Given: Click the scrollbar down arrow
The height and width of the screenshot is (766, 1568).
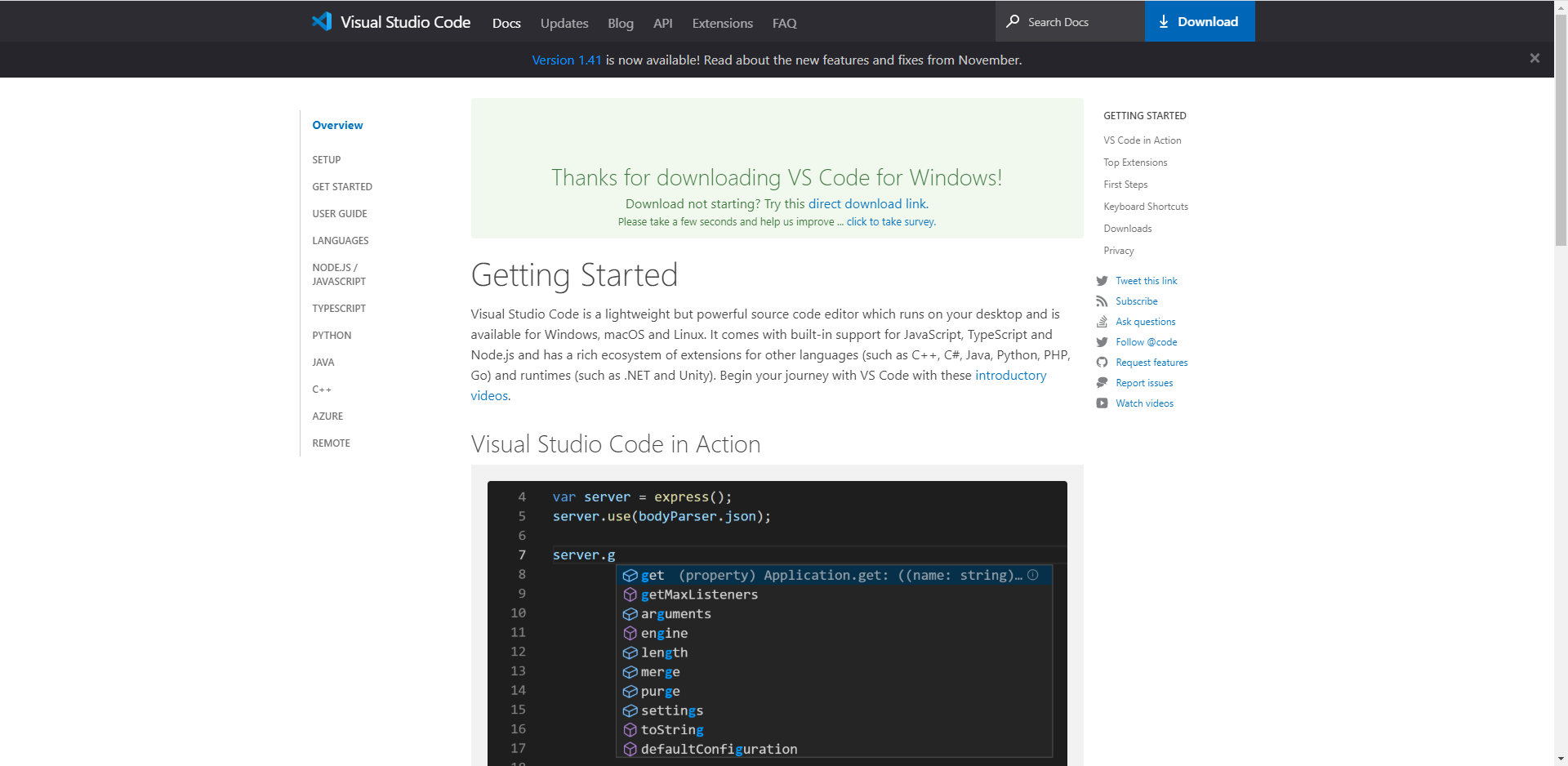Looking at the screenshot, I should pyautogui.click(x=1561, y=759).
